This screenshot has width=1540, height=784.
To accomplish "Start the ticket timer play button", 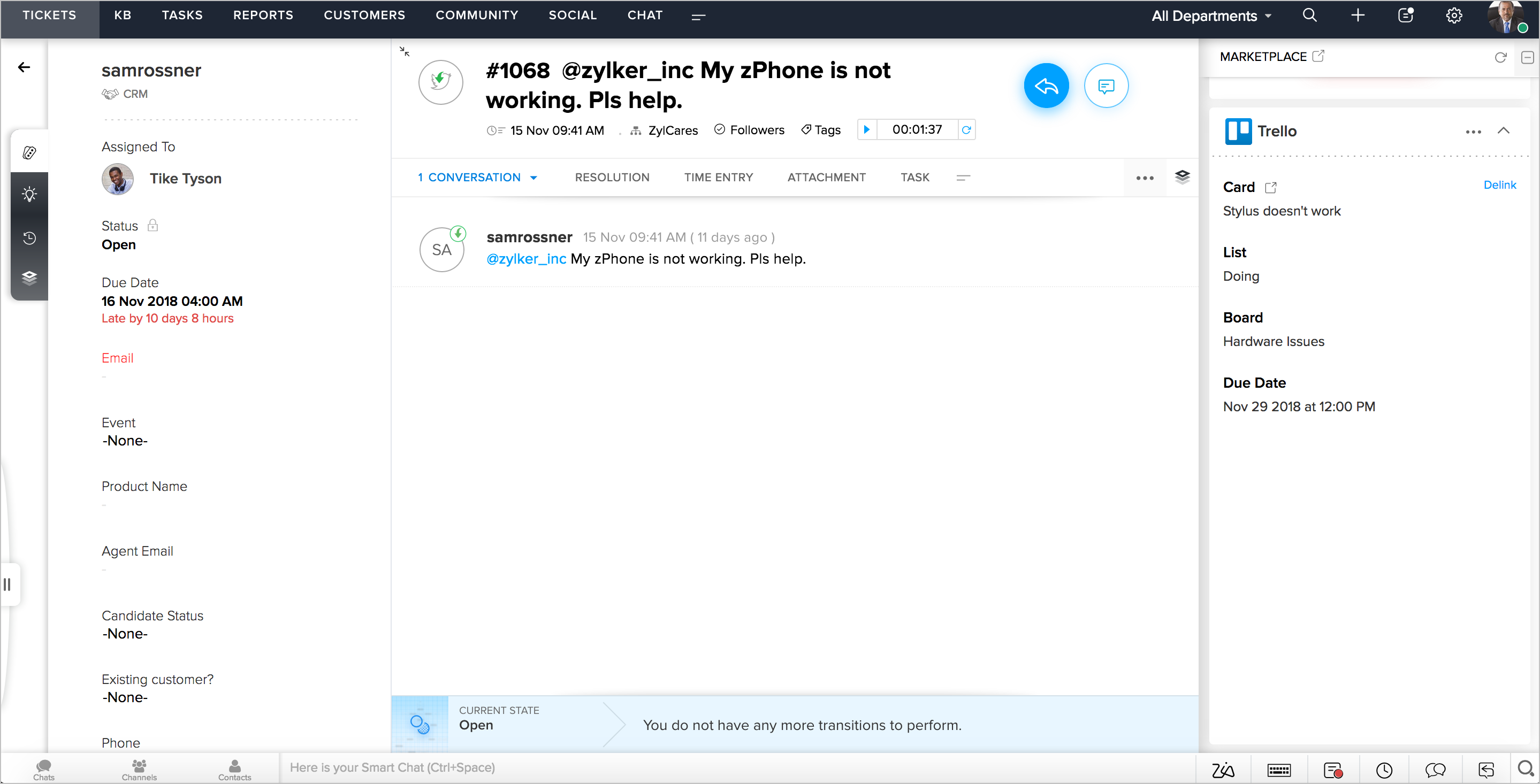I will click(x=866, y=129).
